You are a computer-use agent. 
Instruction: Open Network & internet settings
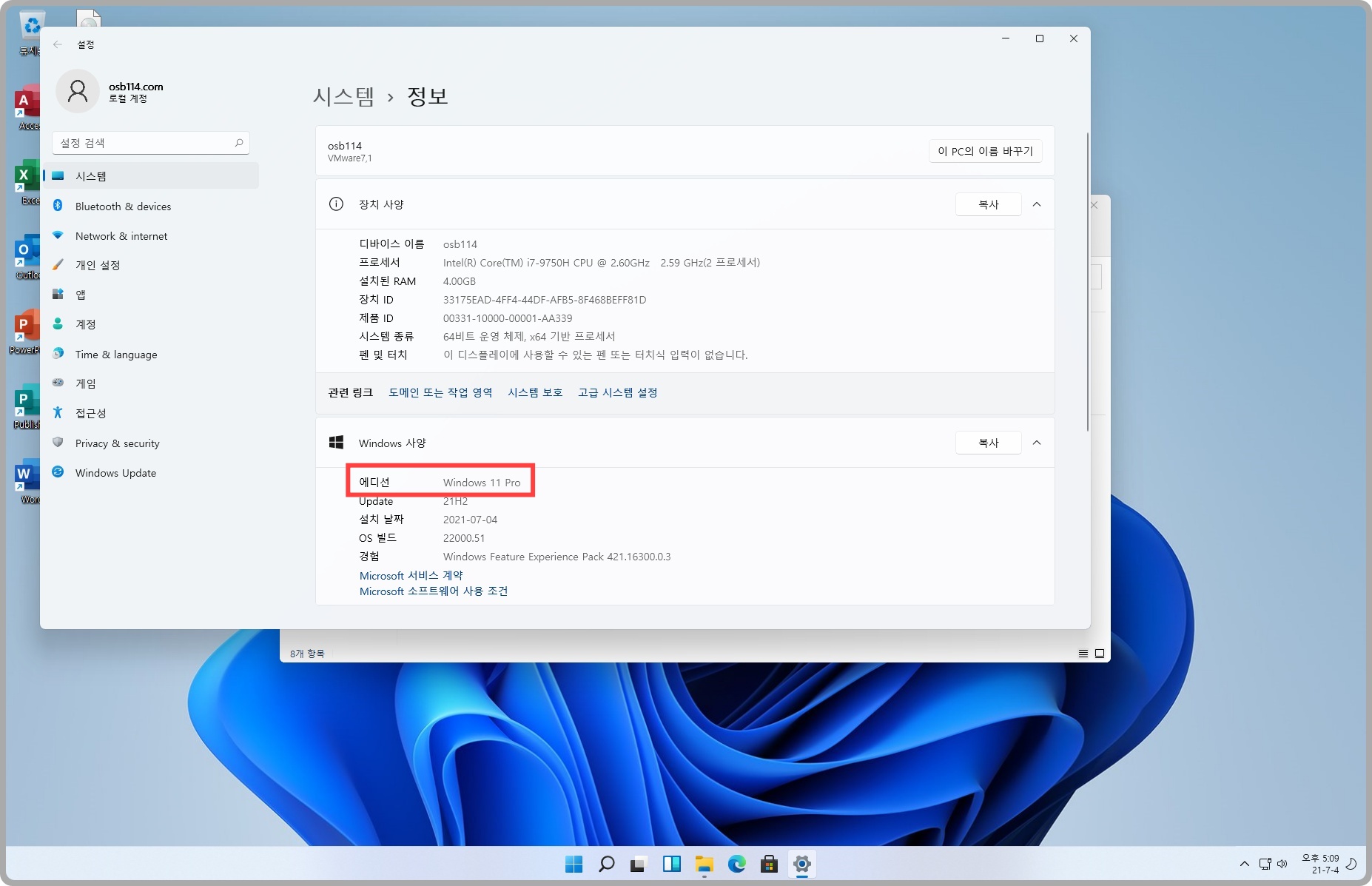pos(152,236)
